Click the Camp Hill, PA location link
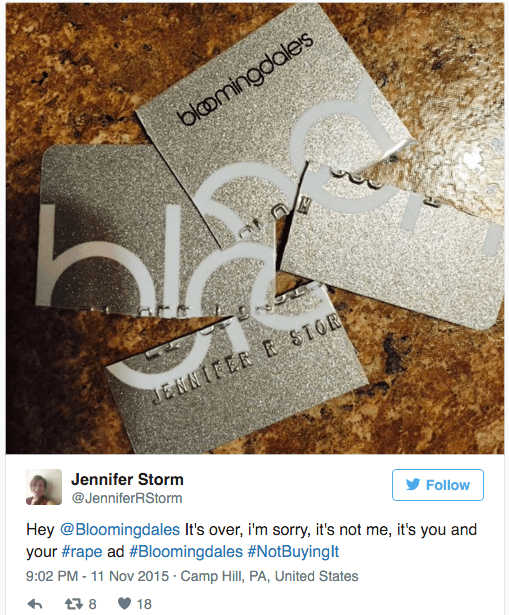The width and height of the screenshot is (509, 615). (269, 576)
